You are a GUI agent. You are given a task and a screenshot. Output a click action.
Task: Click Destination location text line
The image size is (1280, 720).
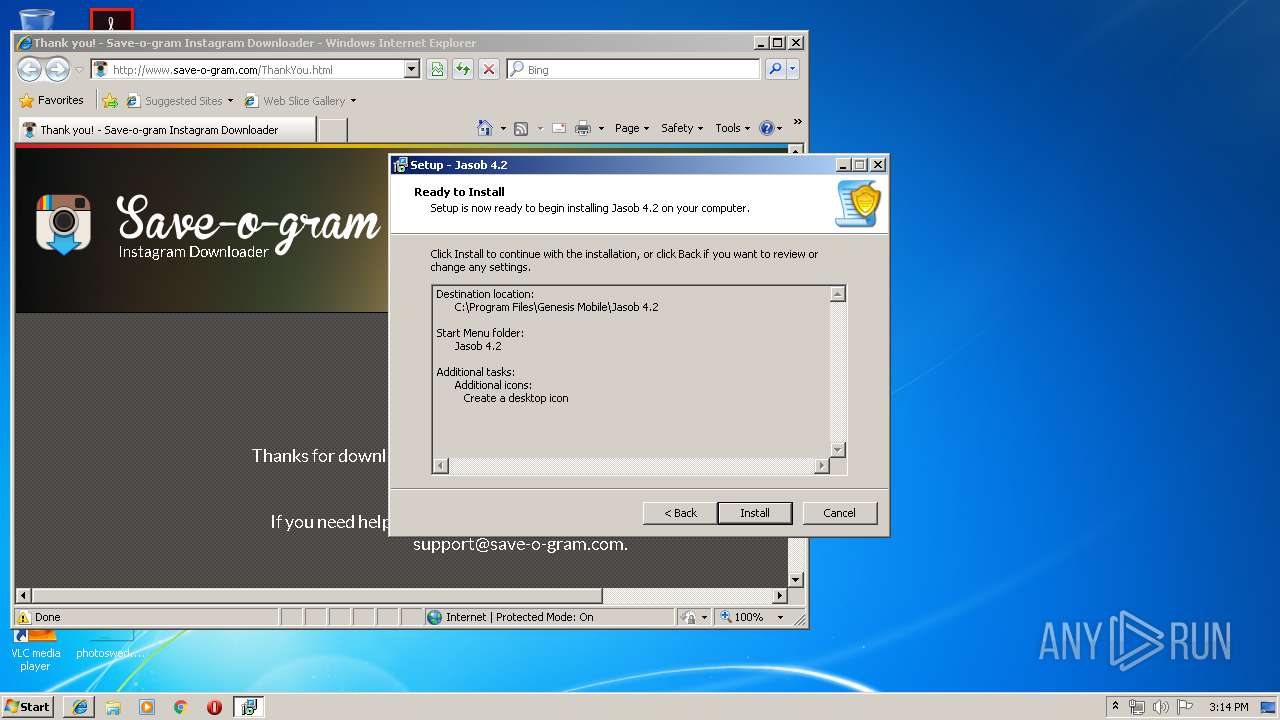(x=485, y=294)
